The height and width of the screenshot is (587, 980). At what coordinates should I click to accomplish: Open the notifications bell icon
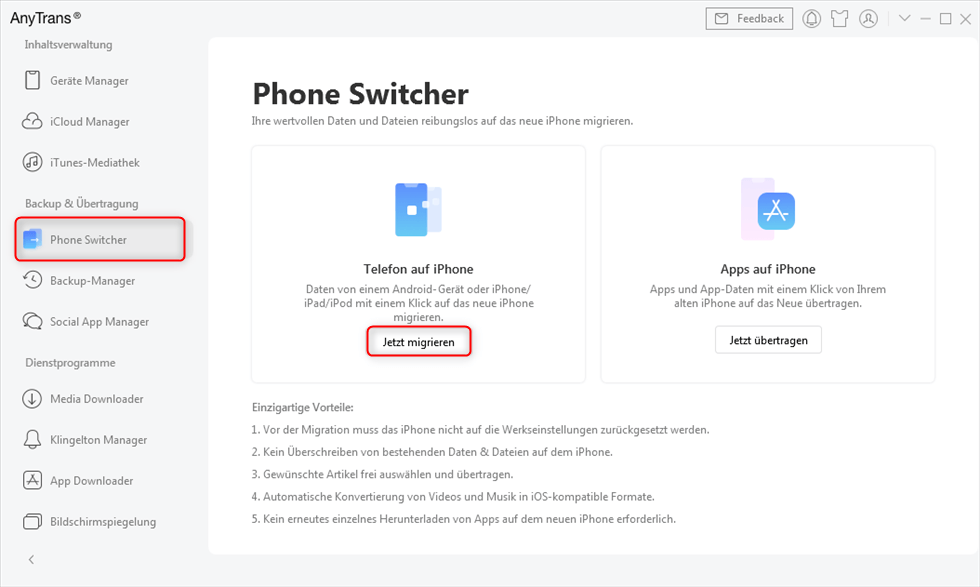(x=812, y=18)
